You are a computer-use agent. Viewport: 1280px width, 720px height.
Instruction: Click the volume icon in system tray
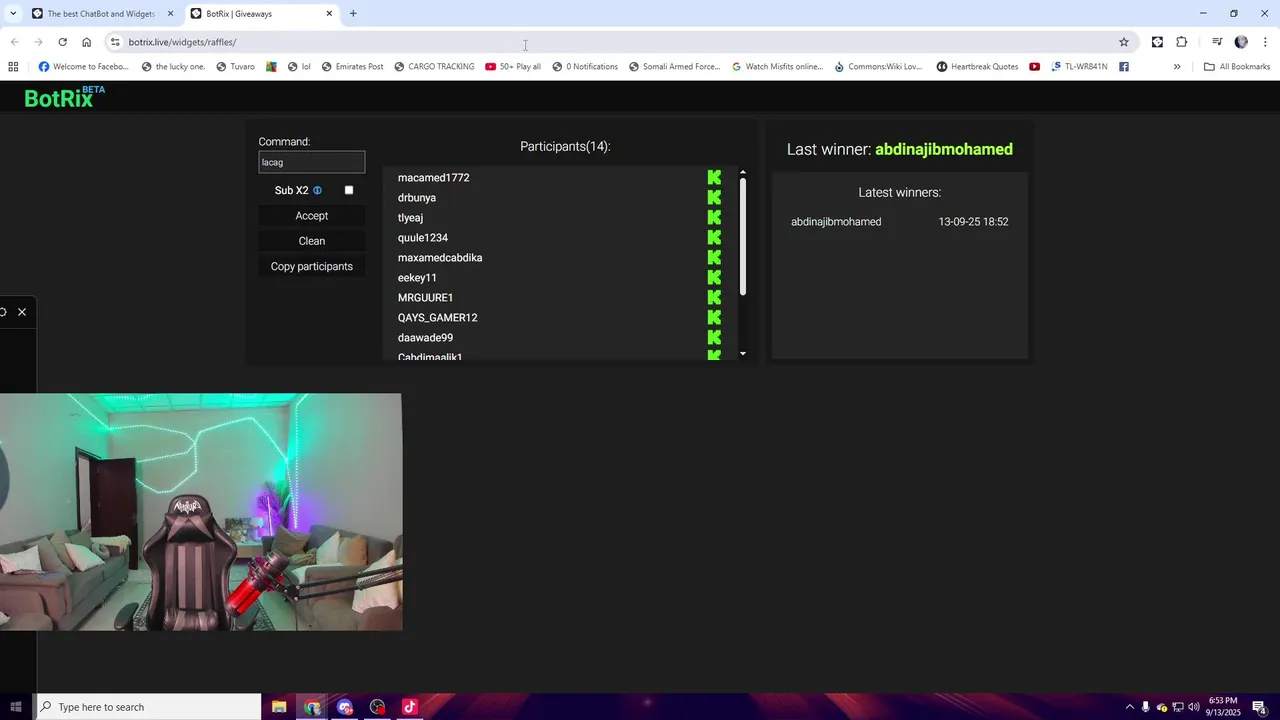click(1194, 707)
